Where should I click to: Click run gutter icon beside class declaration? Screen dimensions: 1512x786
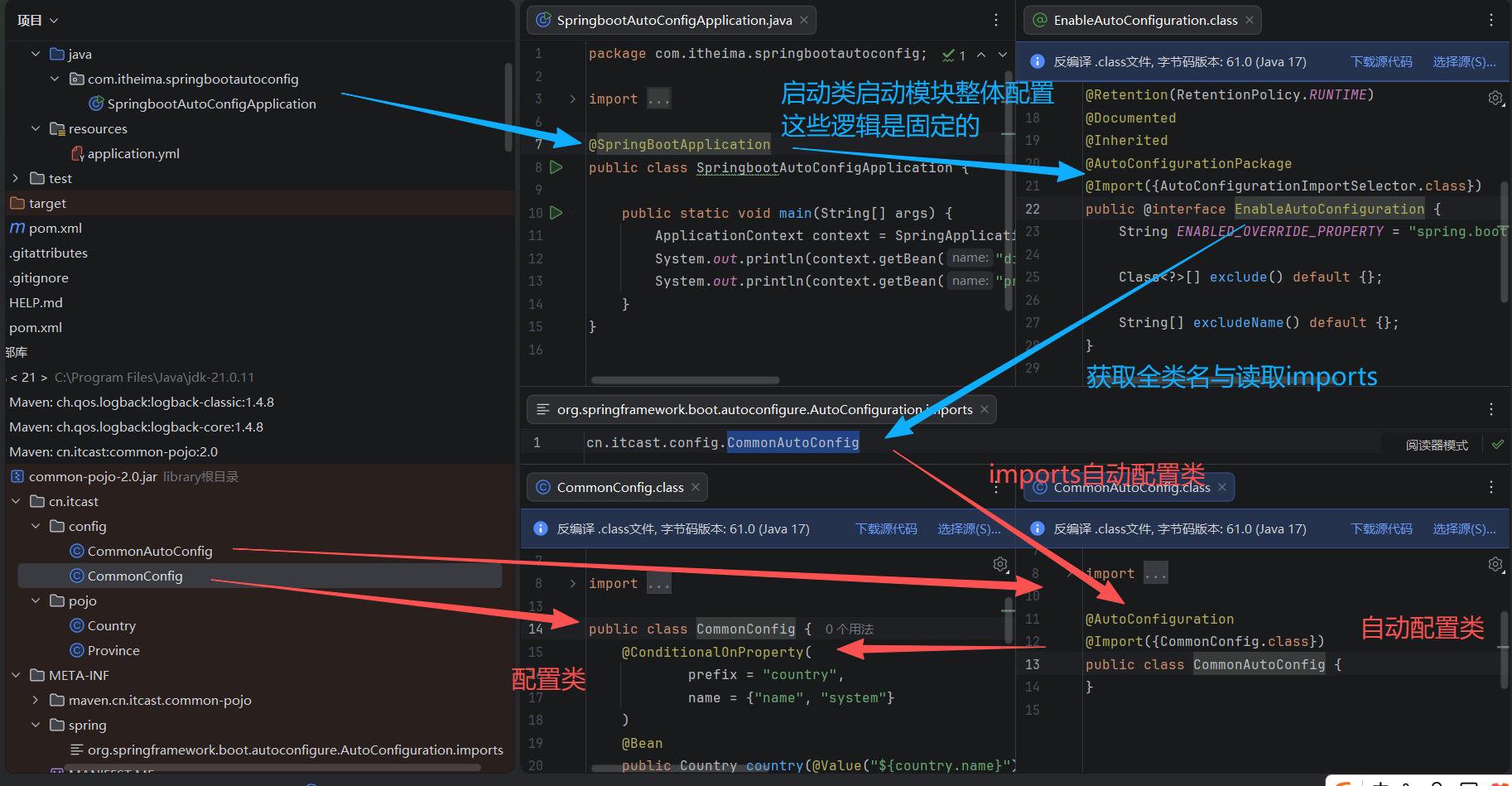556,167
